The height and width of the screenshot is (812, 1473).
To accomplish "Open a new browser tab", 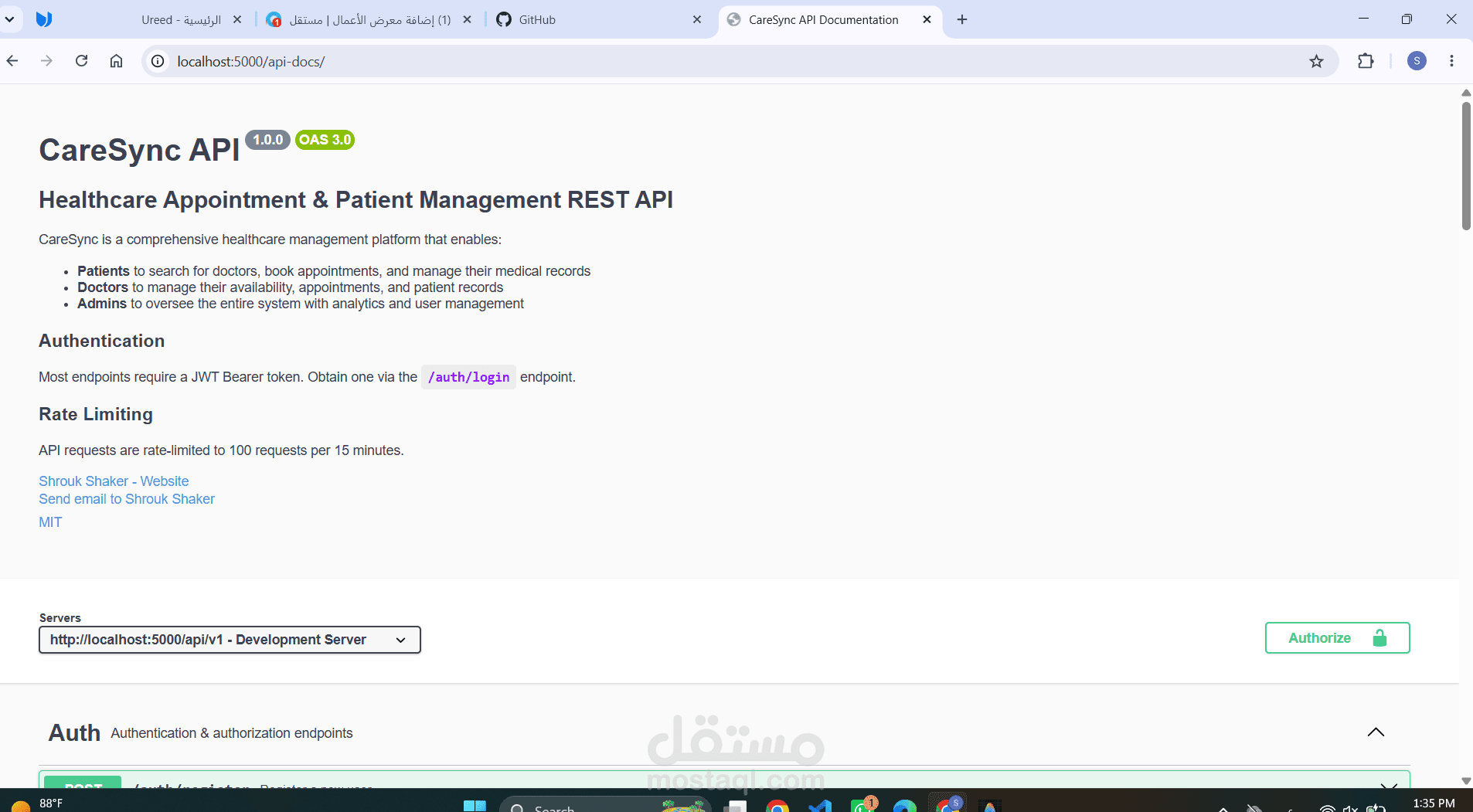I will pos(962,20).
